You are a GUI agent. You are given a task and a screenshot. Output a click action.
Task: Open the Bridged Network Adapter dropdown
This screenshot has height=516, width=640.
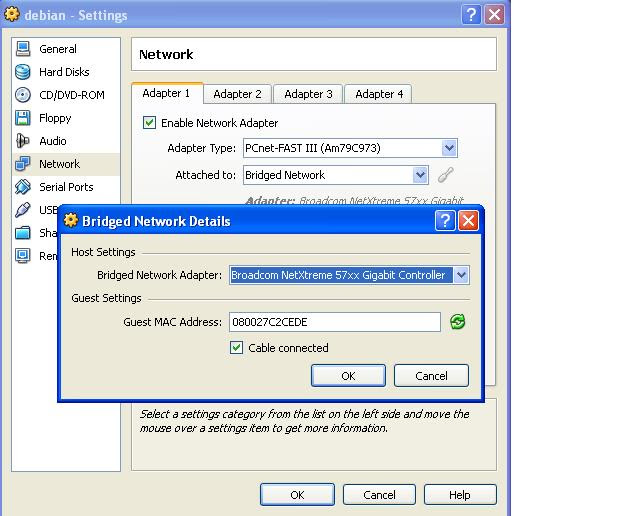coord(461,275)
